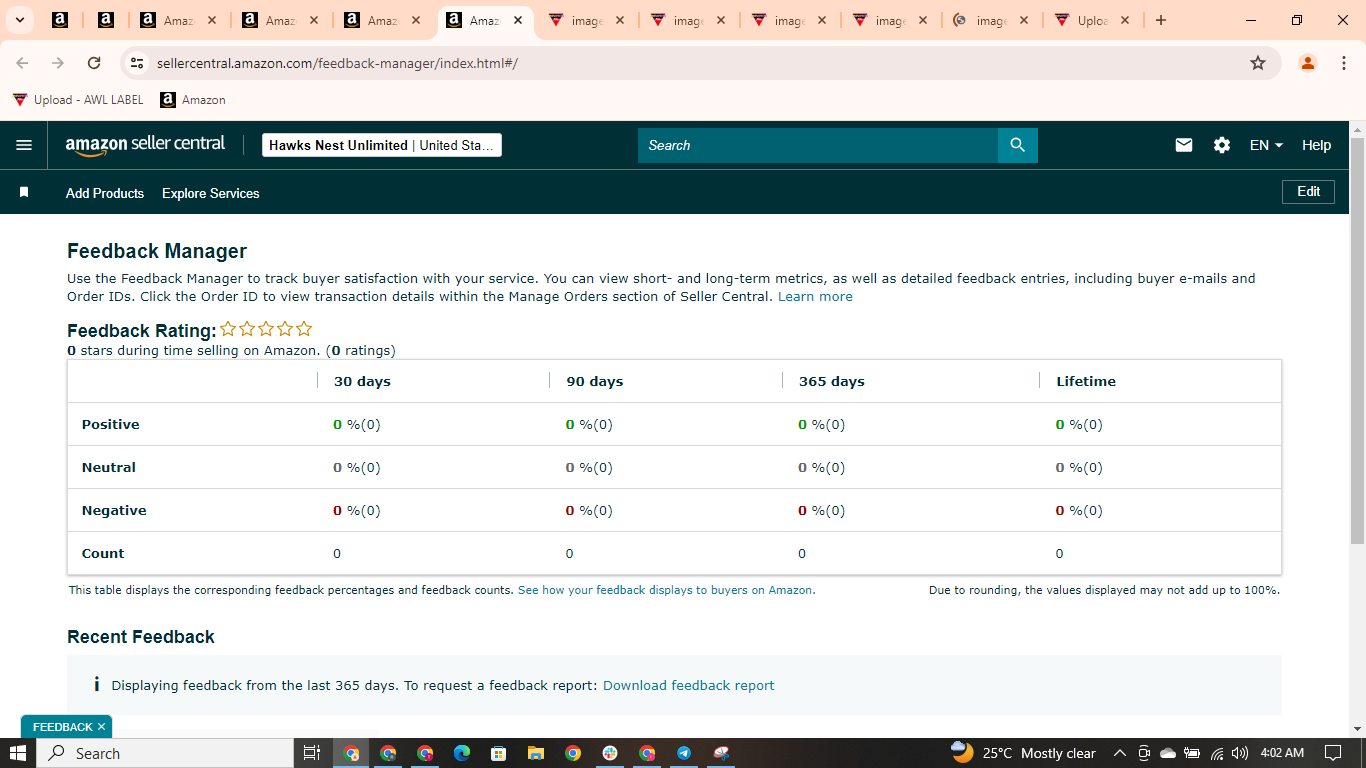This screenshot has width=1366, height=768.
Task: Click the Feedback Manager page title
Action: pos(157,251)
